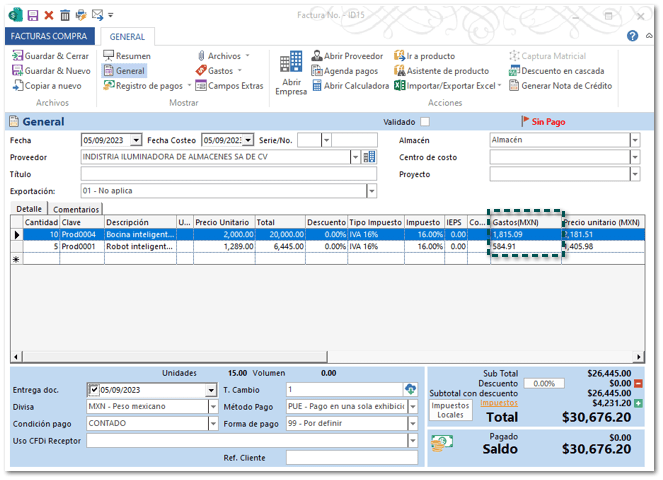The image size is (663, 480).
Task: Open the help question mark icon
Action: [632, 36]
